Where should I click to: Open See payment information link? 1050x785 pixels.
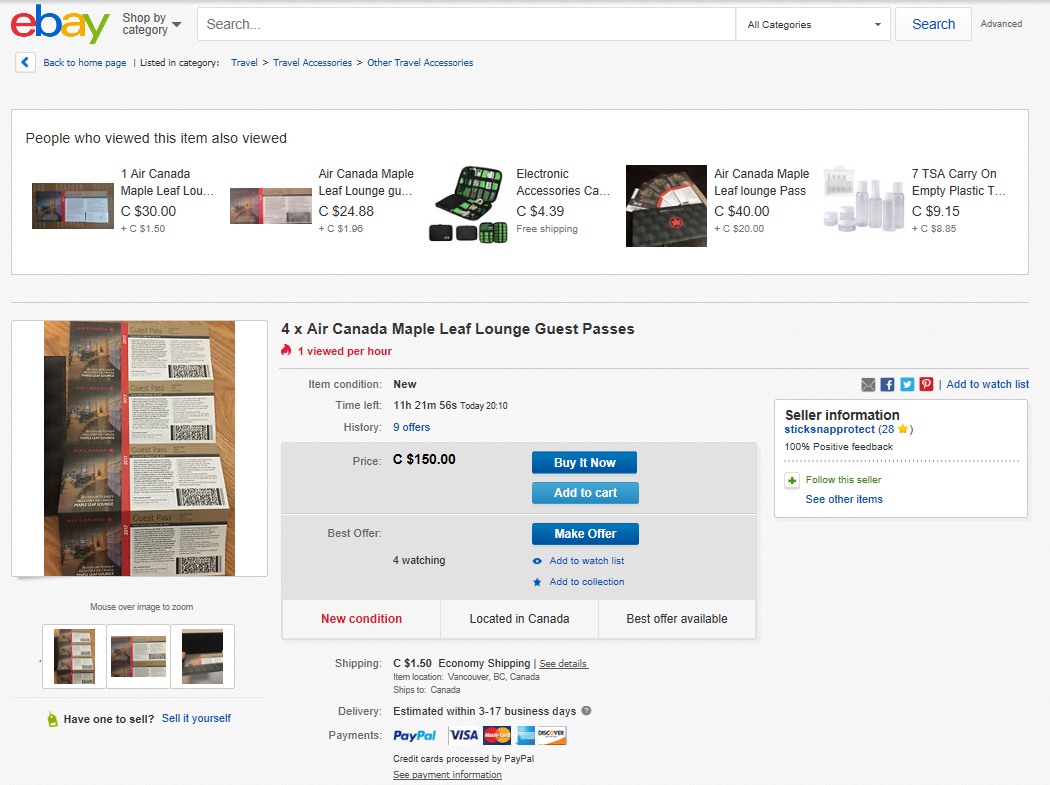click(447, 775)
